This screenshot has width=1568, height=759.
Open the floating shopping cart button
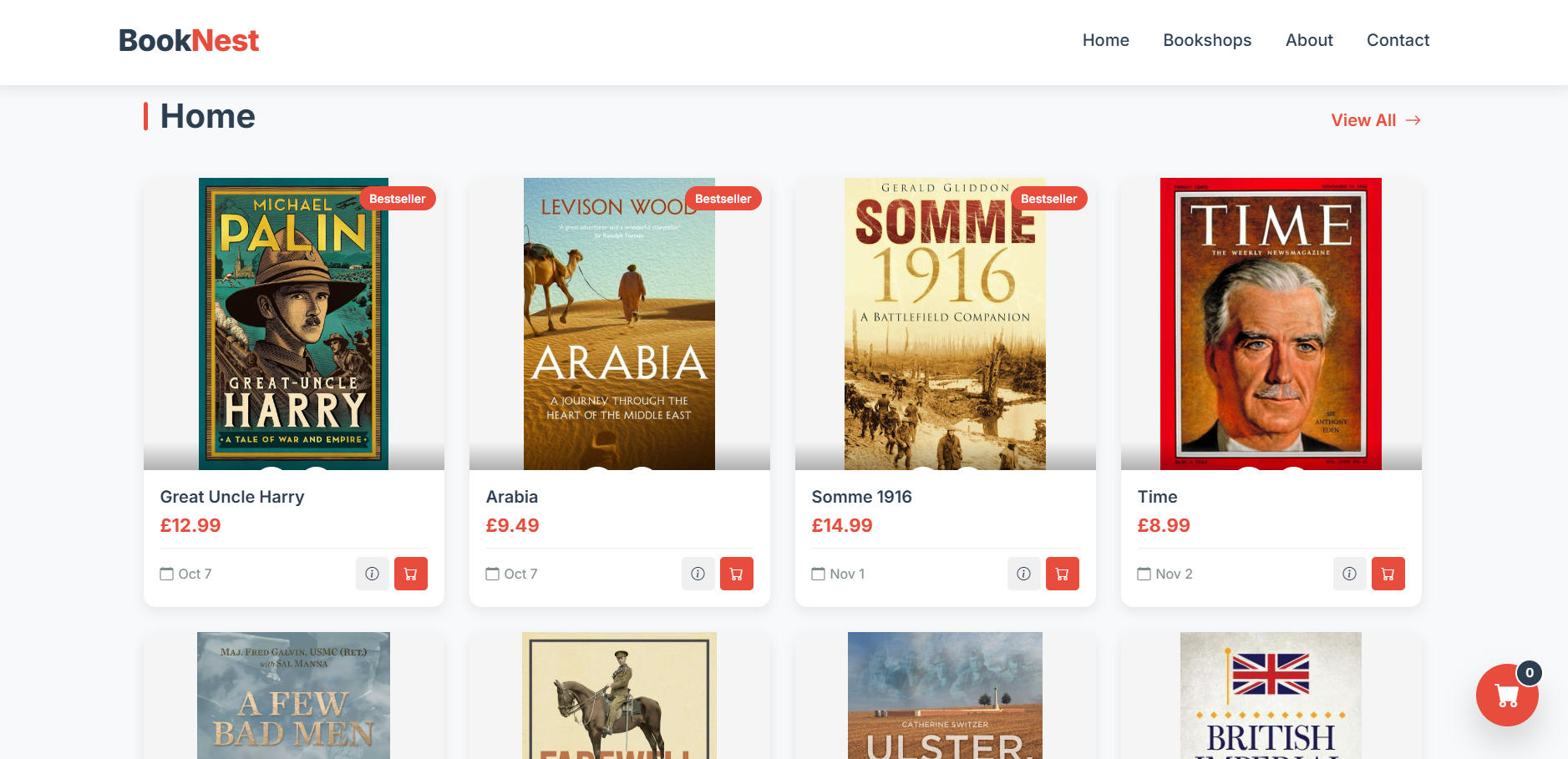coord(1507,695)
